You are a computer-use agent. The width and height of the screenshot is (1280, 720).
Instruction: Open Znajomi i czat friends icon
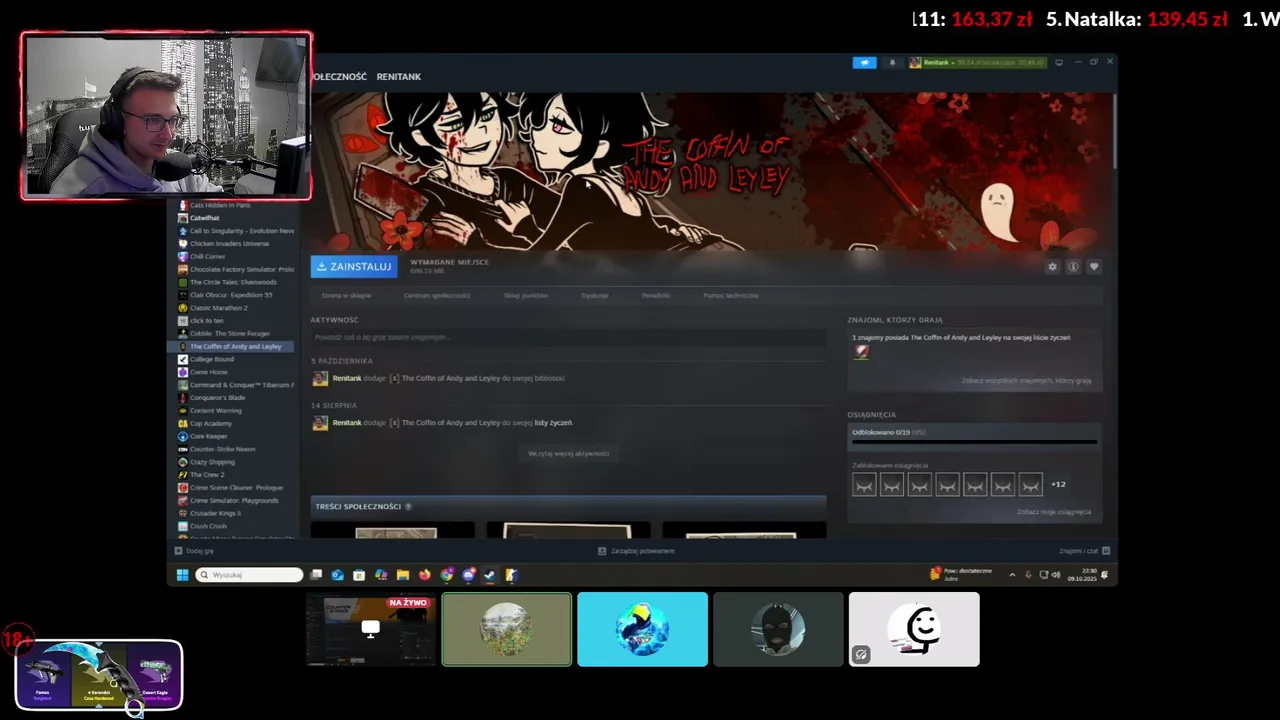(1106, 551)
